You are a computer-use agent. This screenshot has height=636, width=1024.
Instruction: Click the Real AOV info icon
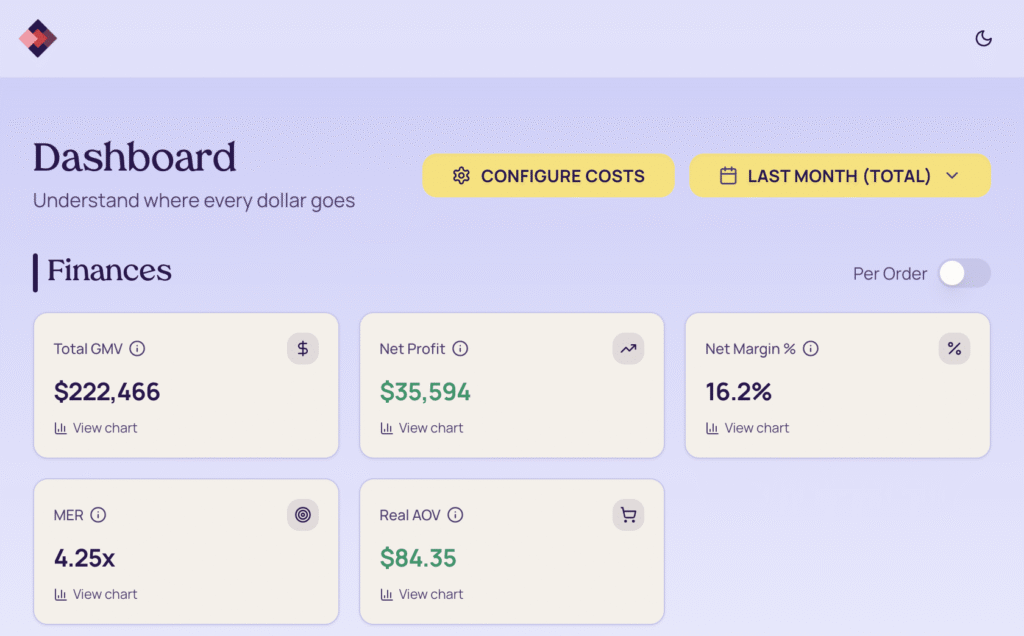point(455,515)
